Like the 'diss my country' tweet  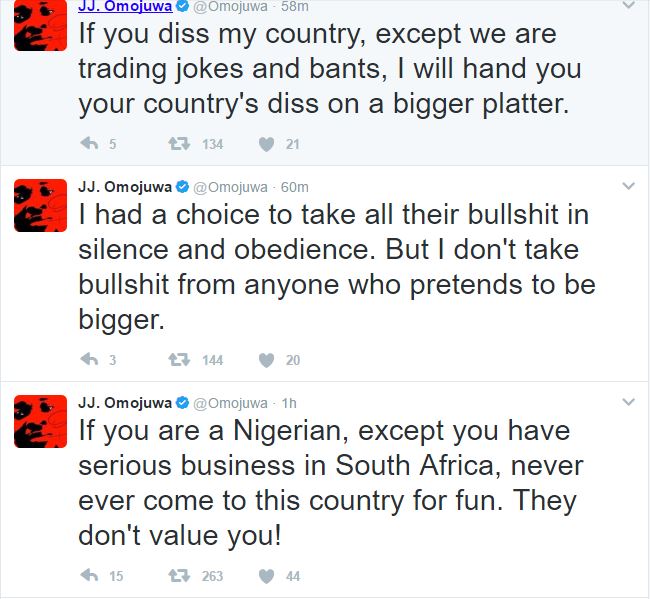[x=266, y=144]
